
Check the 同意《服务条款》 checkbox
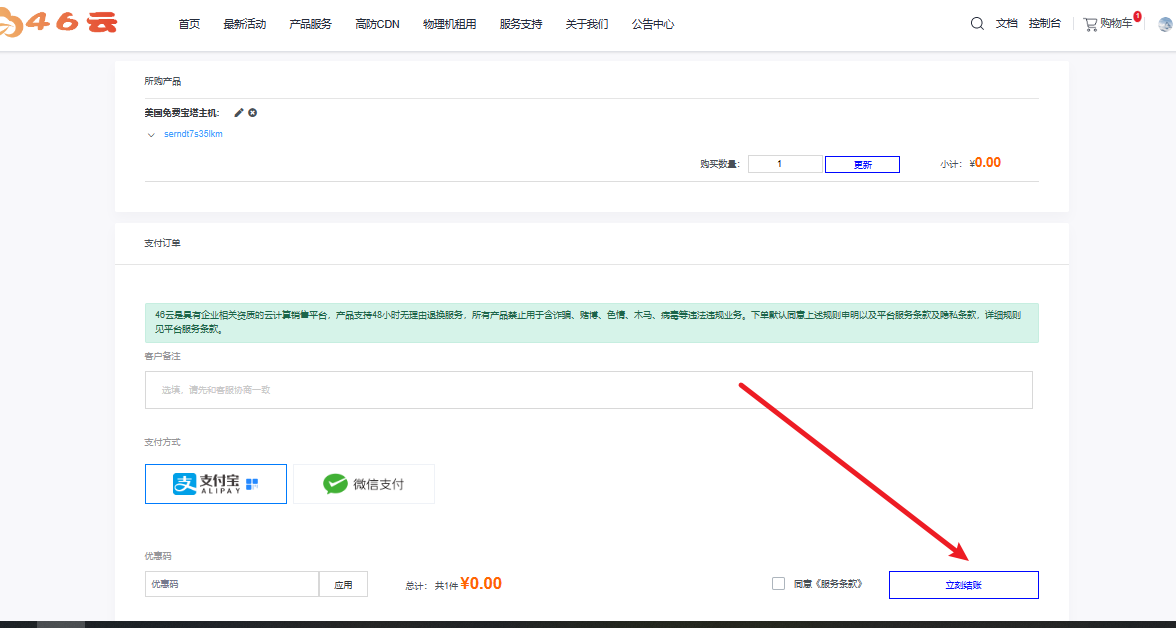[778, 584]
